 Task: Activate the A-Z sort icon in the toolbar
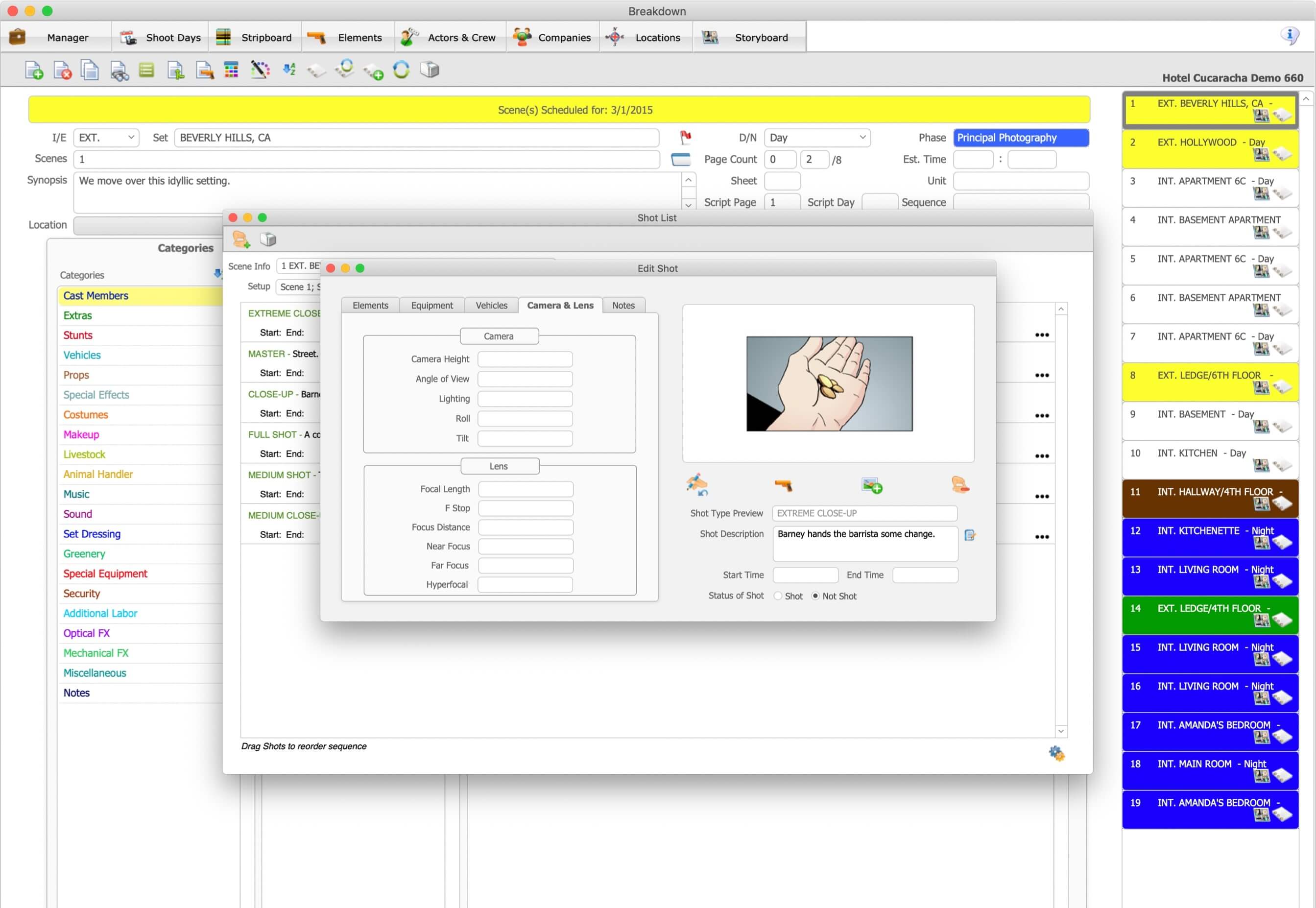pos(289,70)
